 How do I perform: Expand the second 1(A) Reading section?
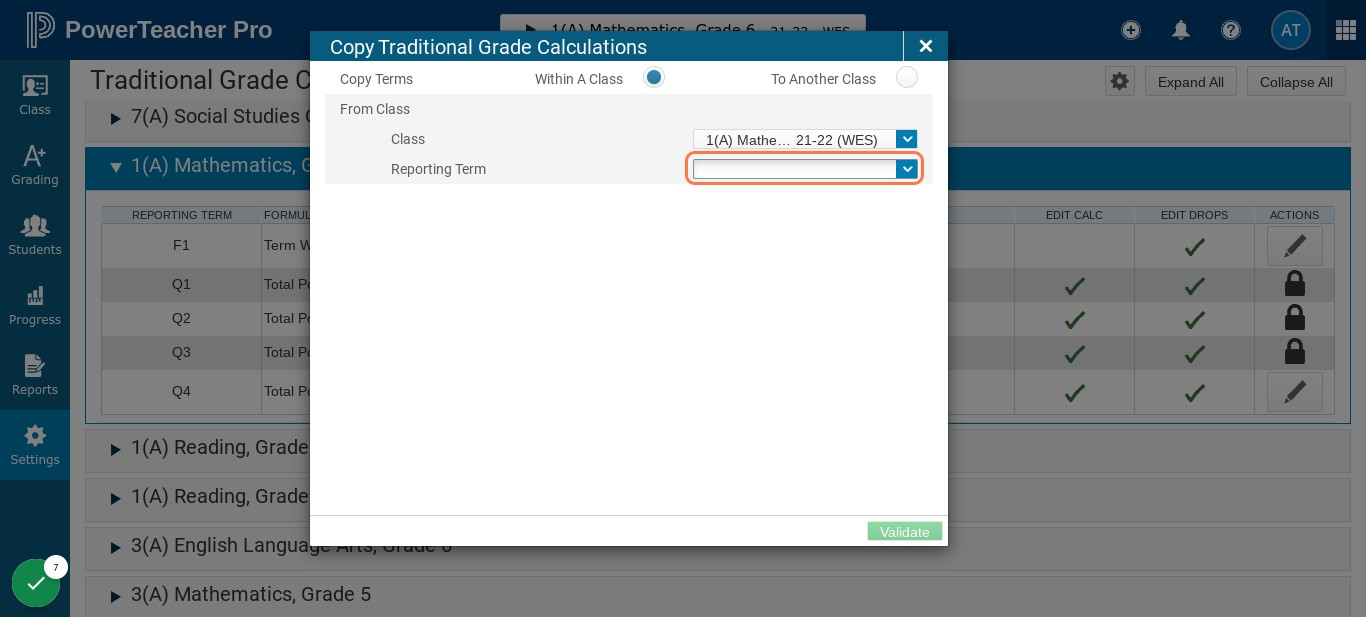pyautogui.click(x=115, y=498)
